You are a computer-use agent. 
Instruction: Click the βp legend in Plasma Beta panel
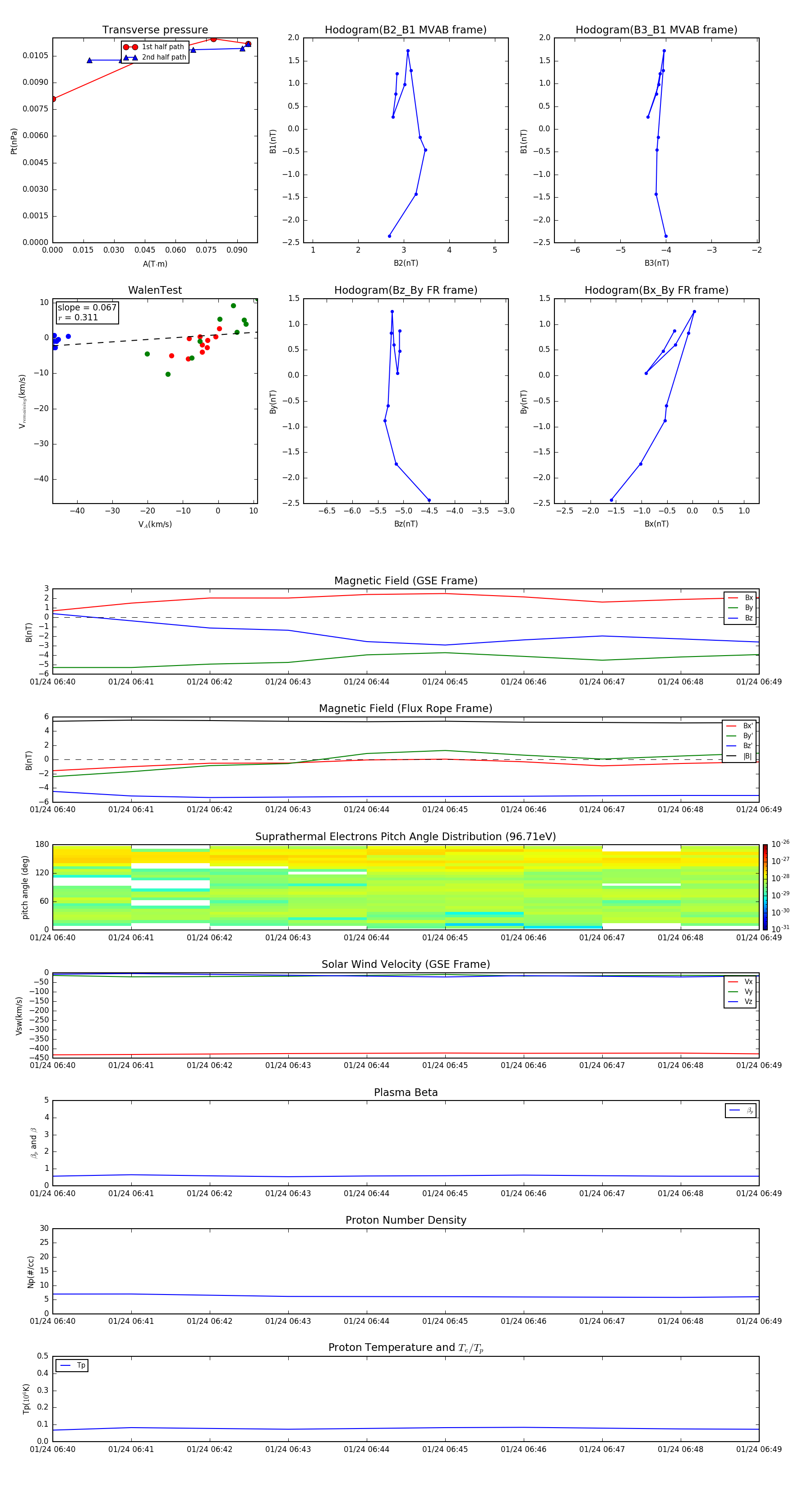[741, 1110]
